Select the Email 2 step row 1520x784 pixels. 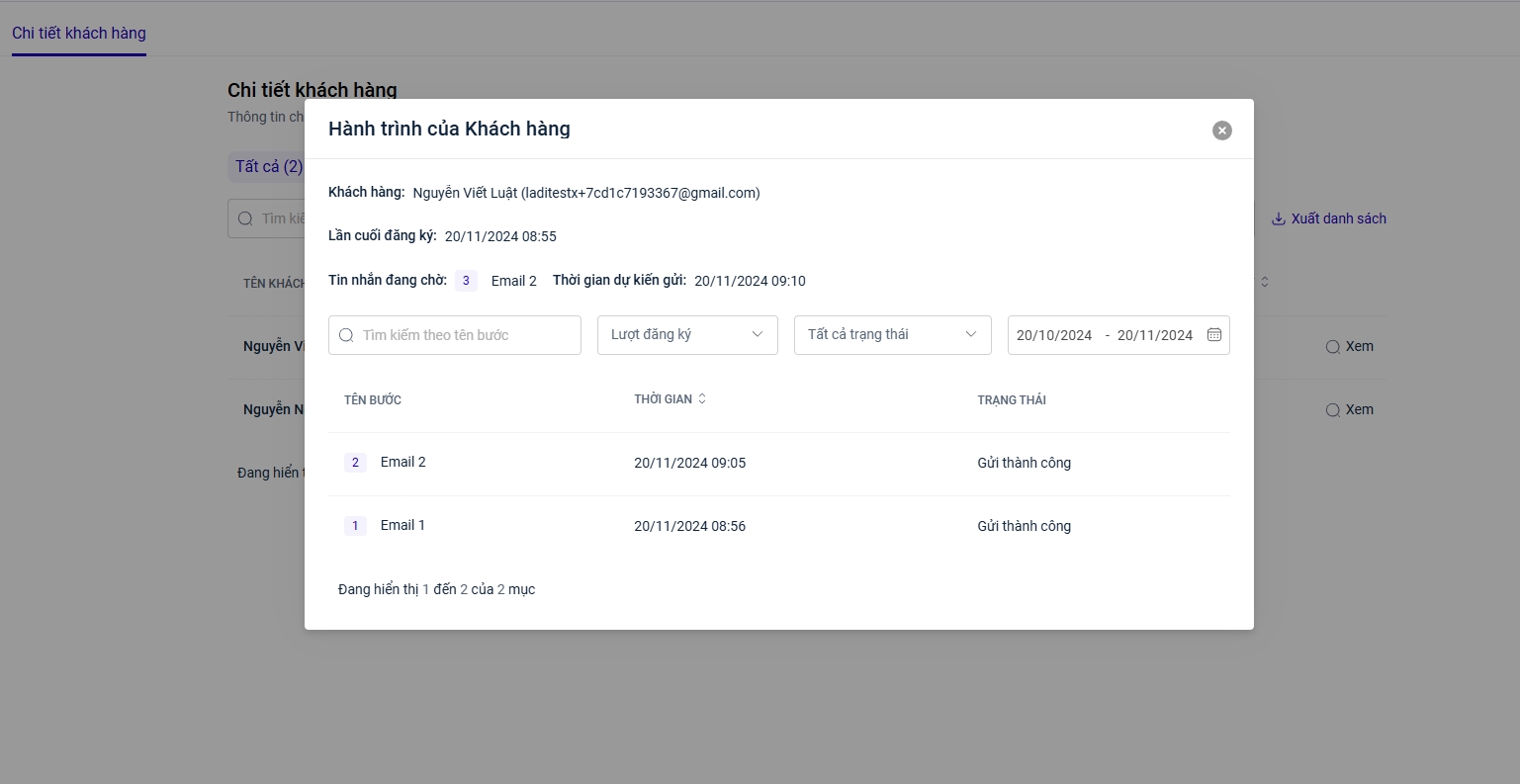point(402,463)
